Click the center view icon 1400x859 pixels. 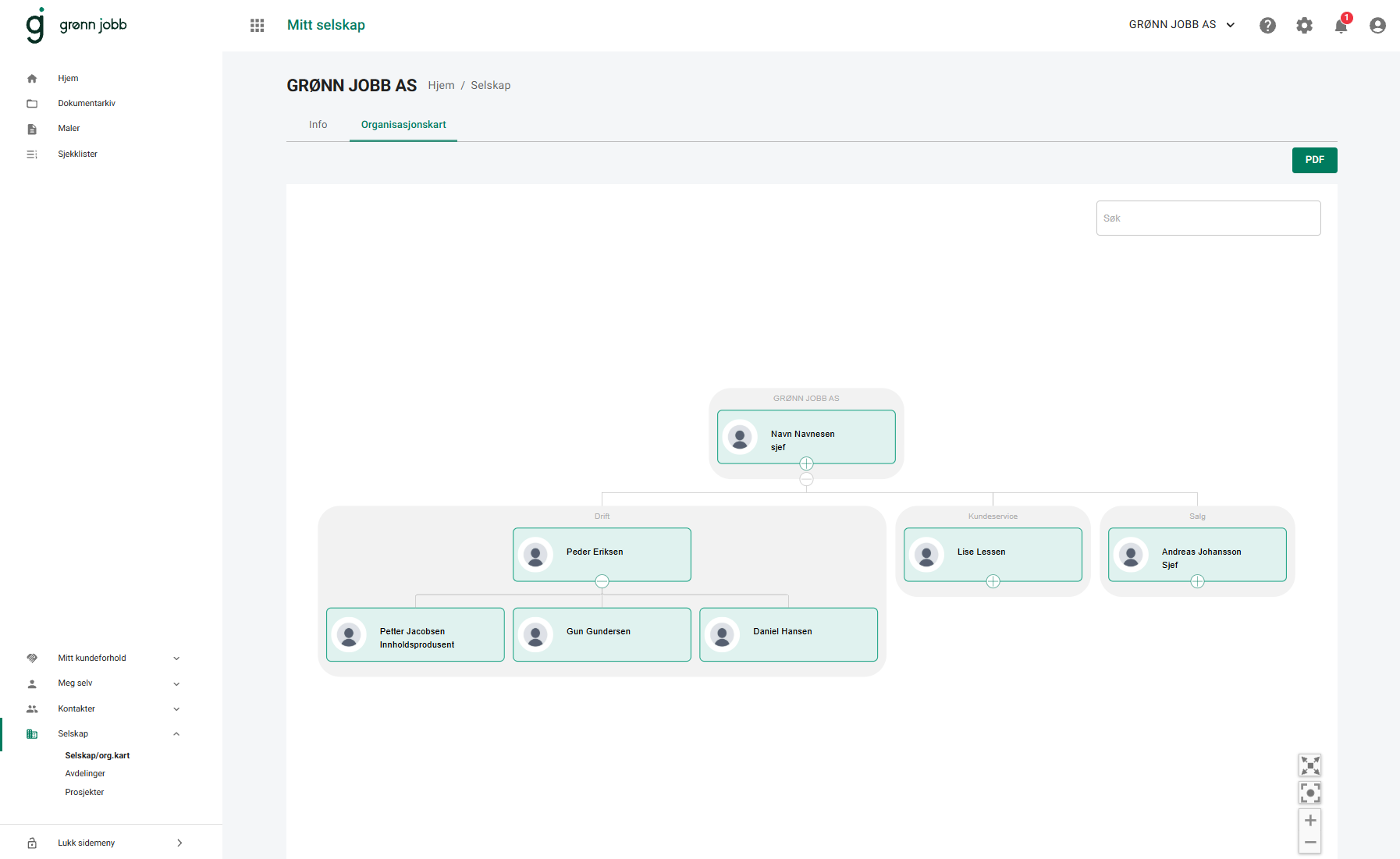coord(1309,793)
